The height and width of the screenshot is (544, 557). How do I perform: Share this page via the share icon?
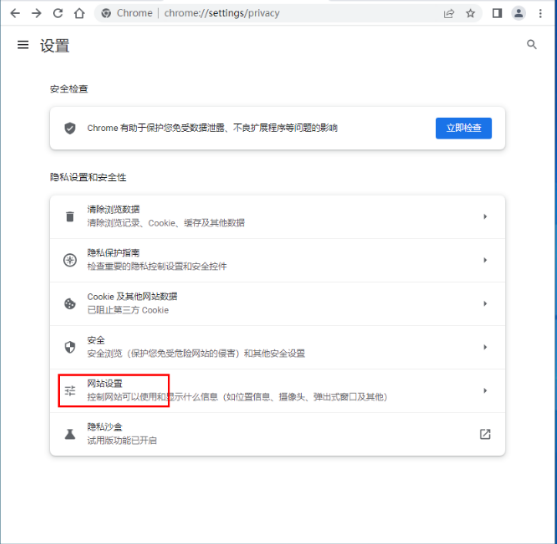(449, 14)
